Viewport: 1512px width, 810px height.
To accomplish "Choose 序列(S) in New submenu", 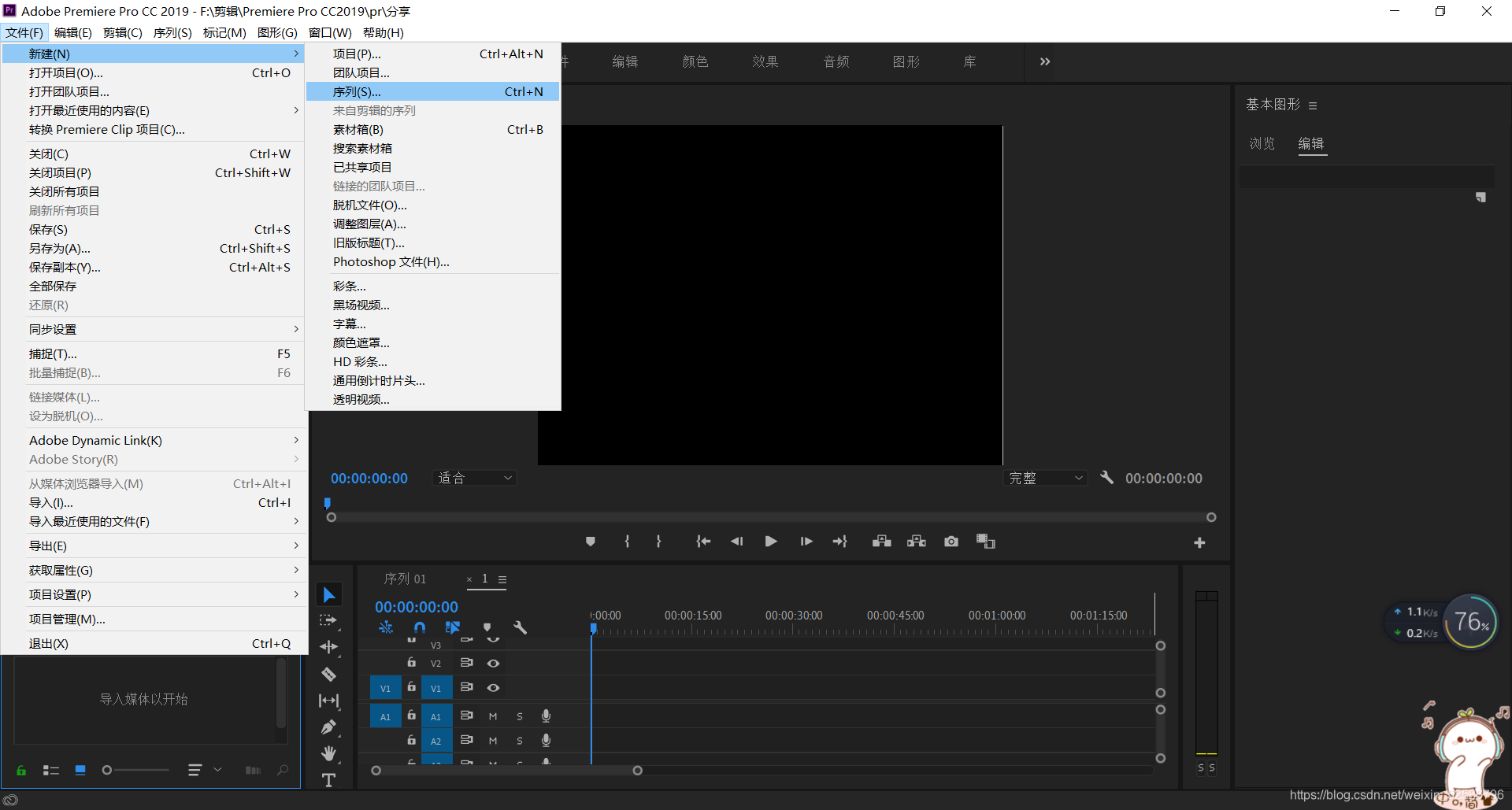I will click(434, 92).
